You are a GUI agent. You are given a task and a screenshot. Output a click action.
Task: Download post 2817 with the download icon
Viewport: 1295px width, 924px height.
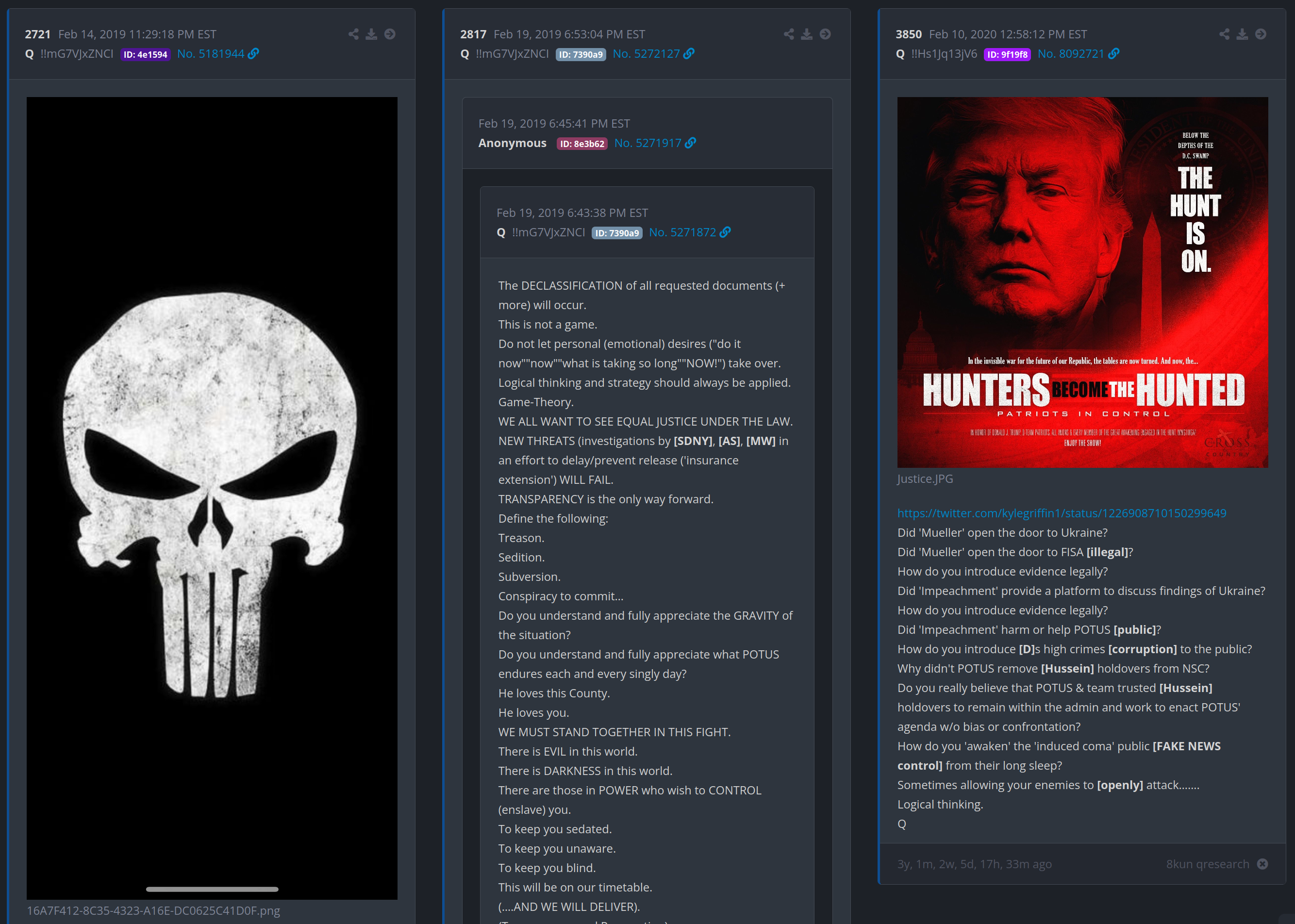pos(807,34)
